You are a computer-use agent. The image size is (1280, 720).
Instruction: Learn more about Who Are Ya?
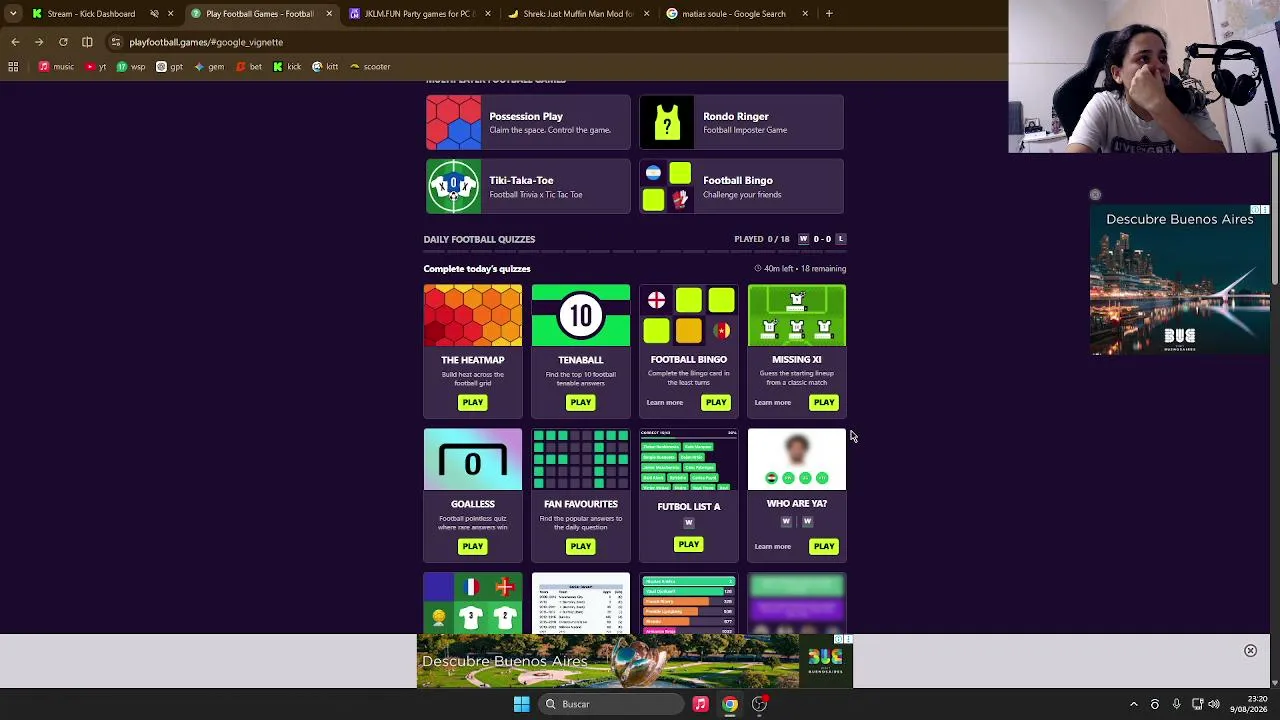click(773, 546)
